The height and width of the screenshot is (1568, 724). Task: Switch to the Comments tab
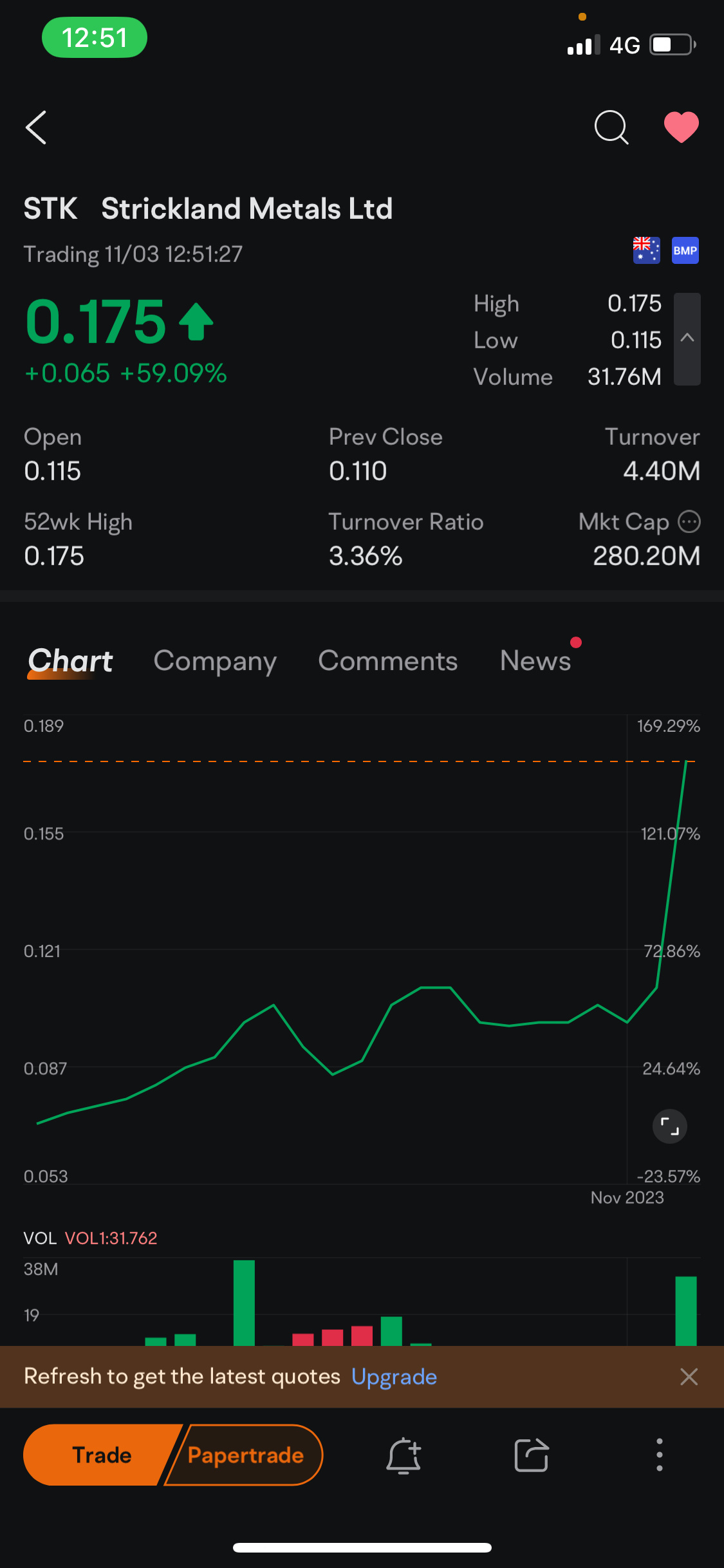[x=387, y=661]
